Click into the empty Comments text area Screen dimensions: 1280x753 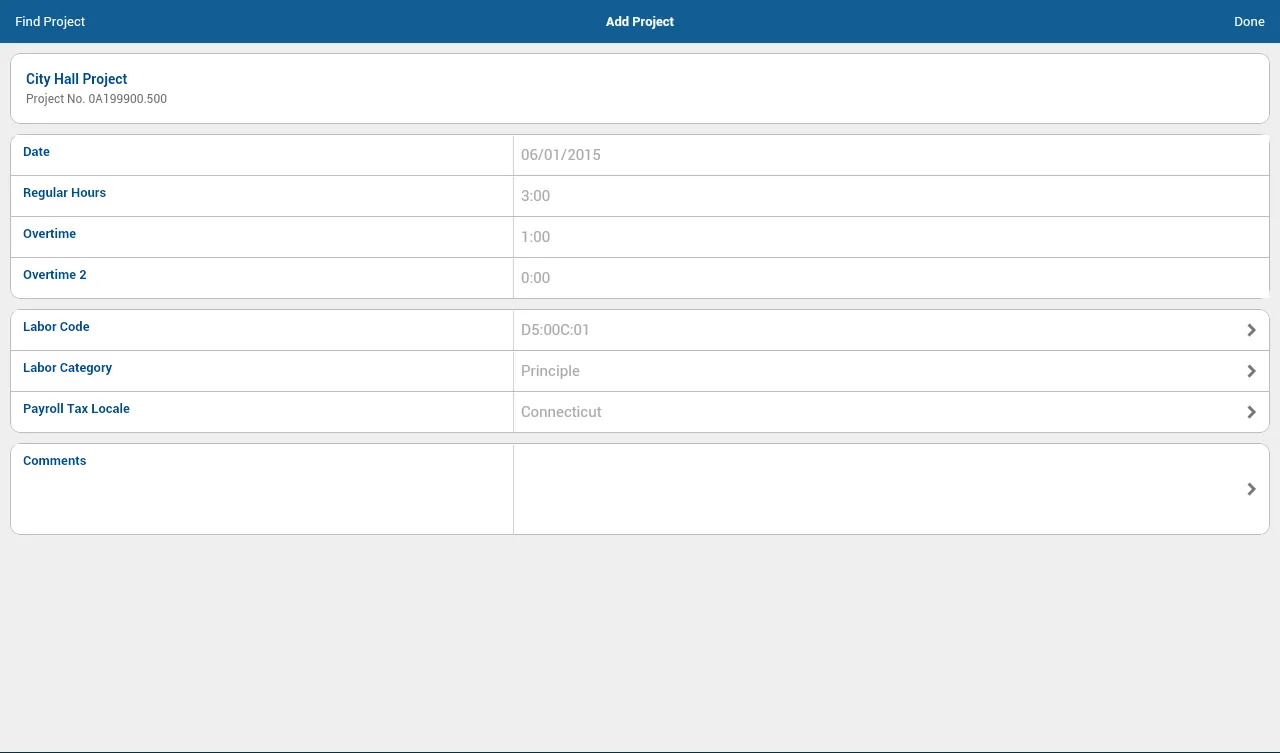click(x=870, y=489)
